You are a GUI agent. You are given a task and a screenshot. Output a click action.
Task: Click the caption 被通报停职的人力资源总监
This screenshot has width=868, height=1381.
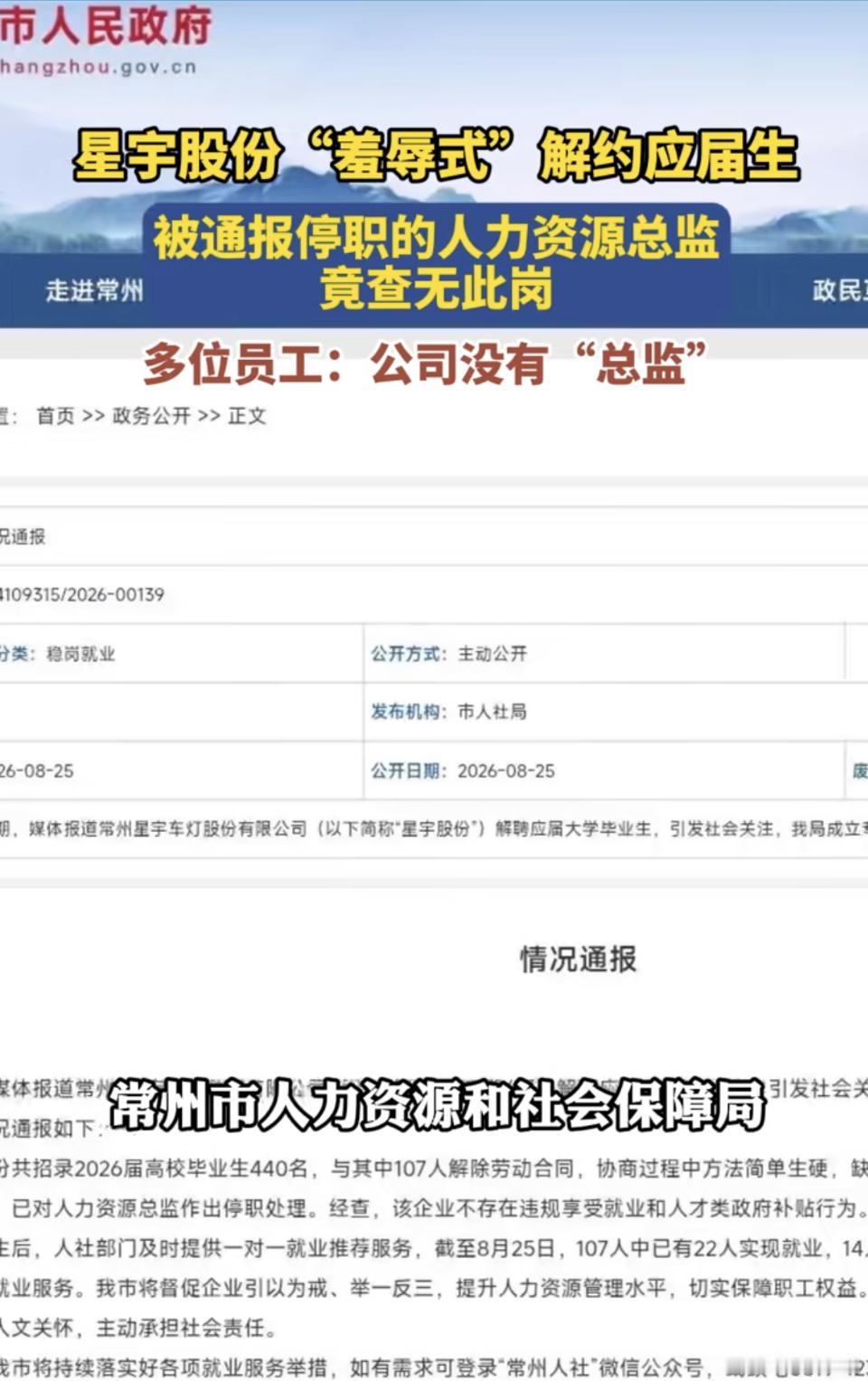pos(436,238)
